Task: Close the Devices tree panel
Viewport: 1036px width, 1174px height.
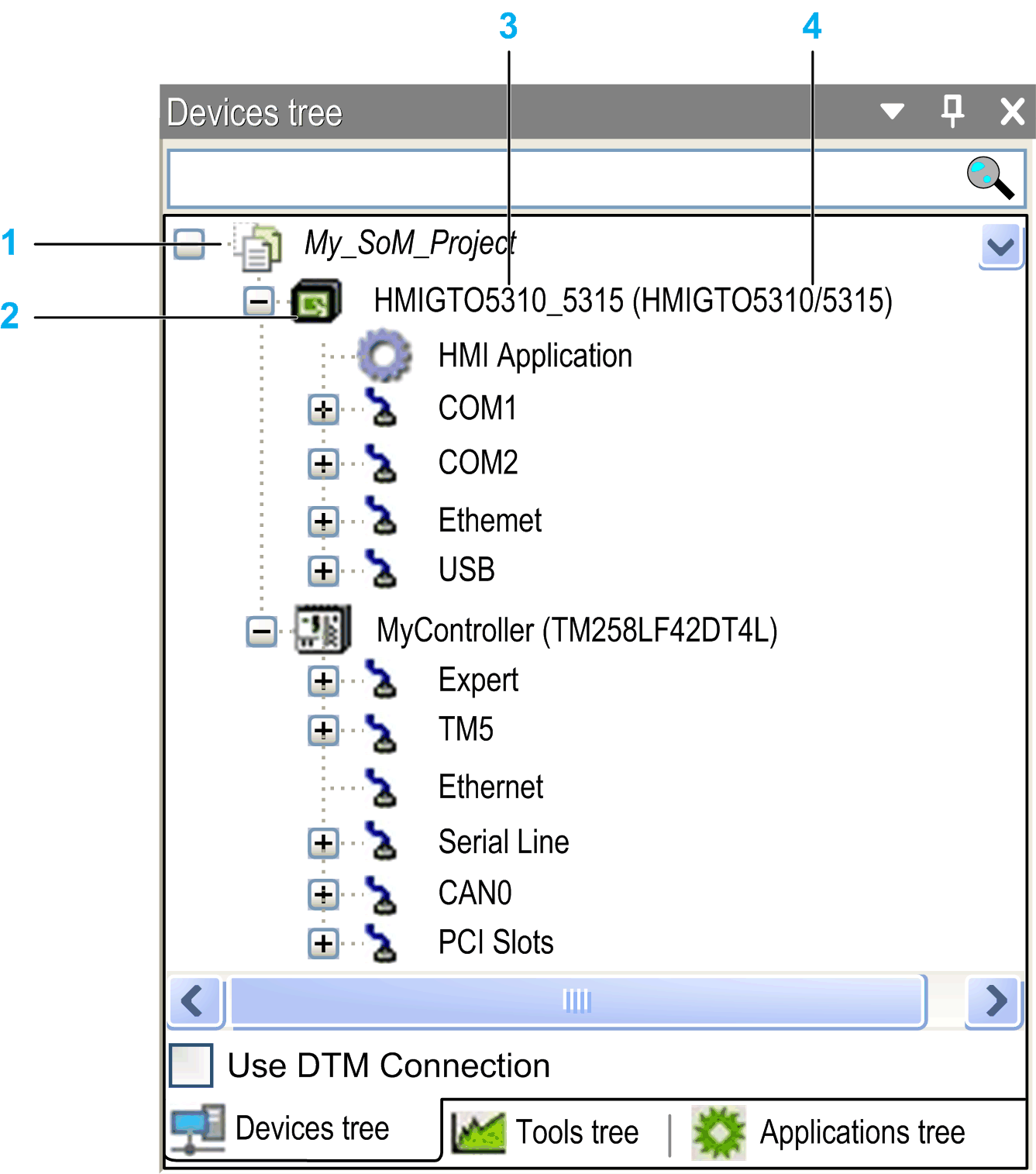Action: (1012, 111)
